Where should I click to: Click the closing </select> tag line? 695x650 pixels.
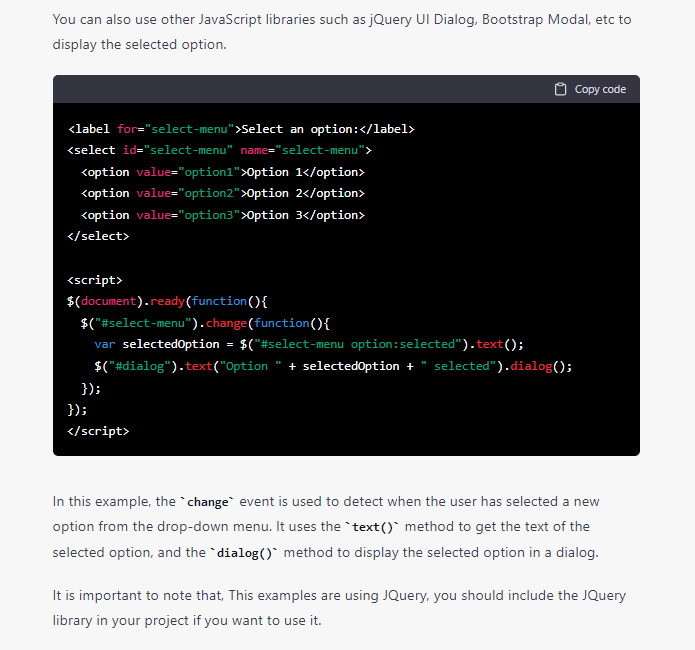point(98,236)
